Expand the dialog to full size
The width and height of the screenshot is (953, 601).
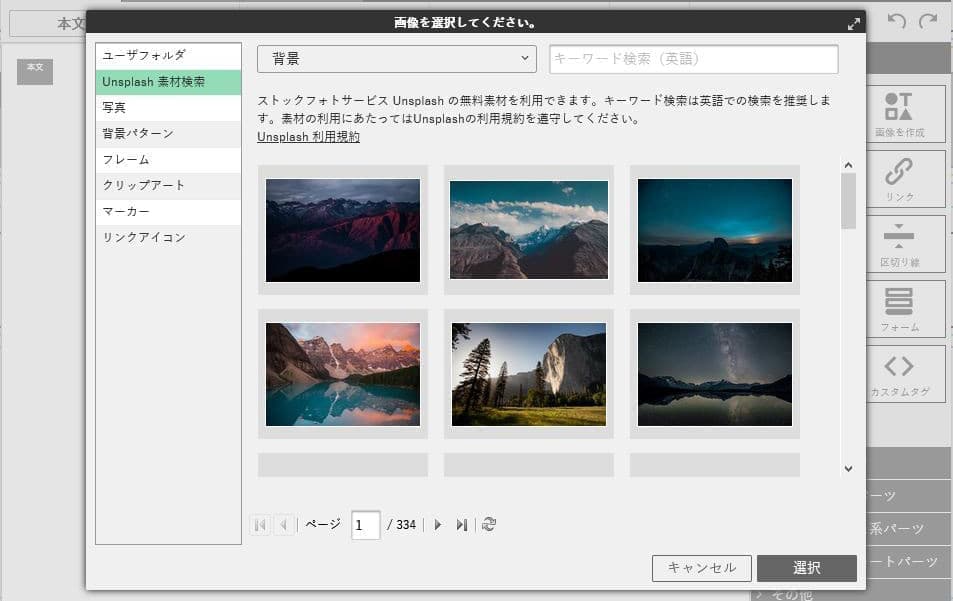pos(853,23)
